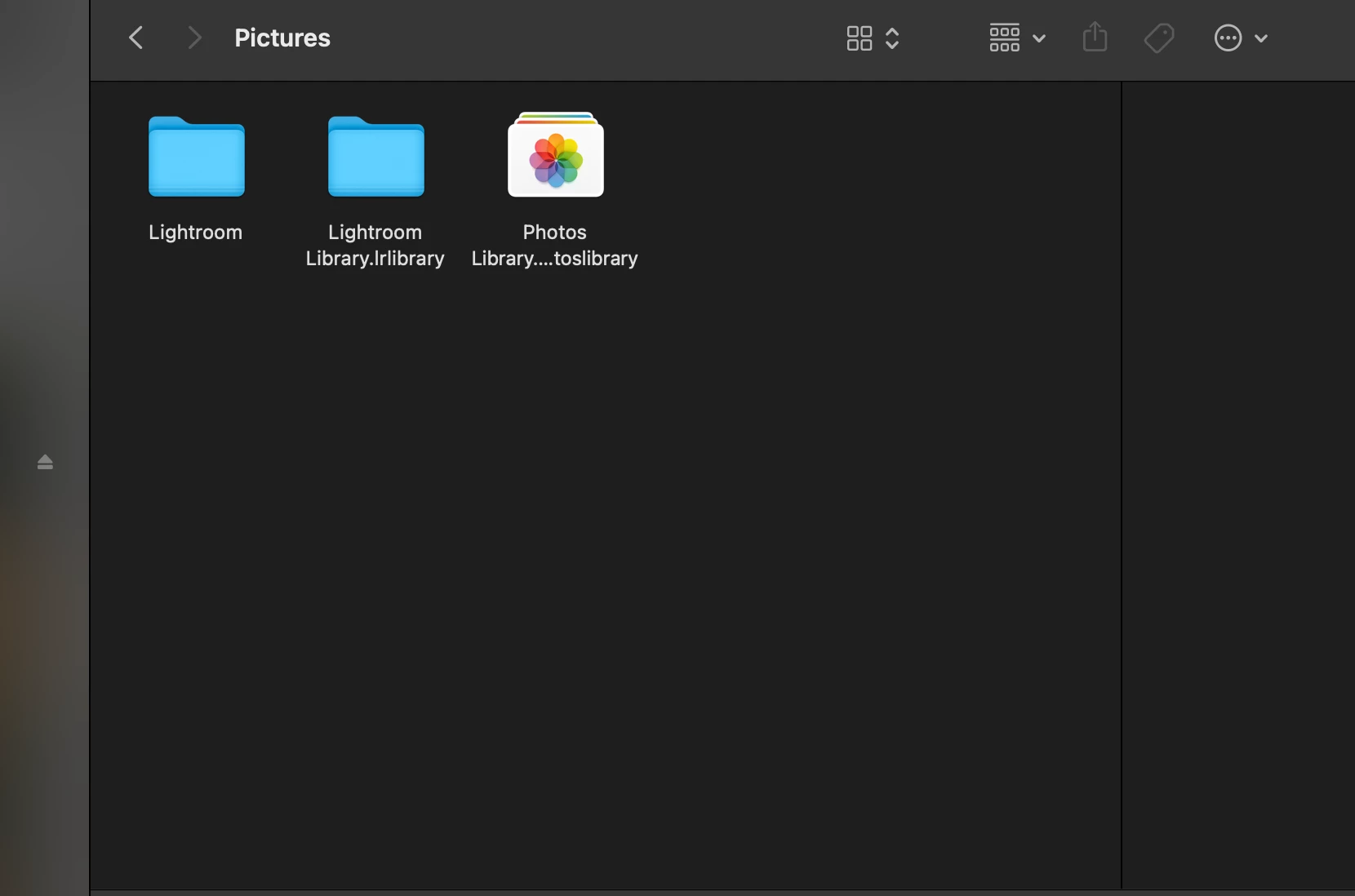Select the Photos Library icon
Image resolution: width=1355 pixels, height=896 pixels.
coord(556,154)
